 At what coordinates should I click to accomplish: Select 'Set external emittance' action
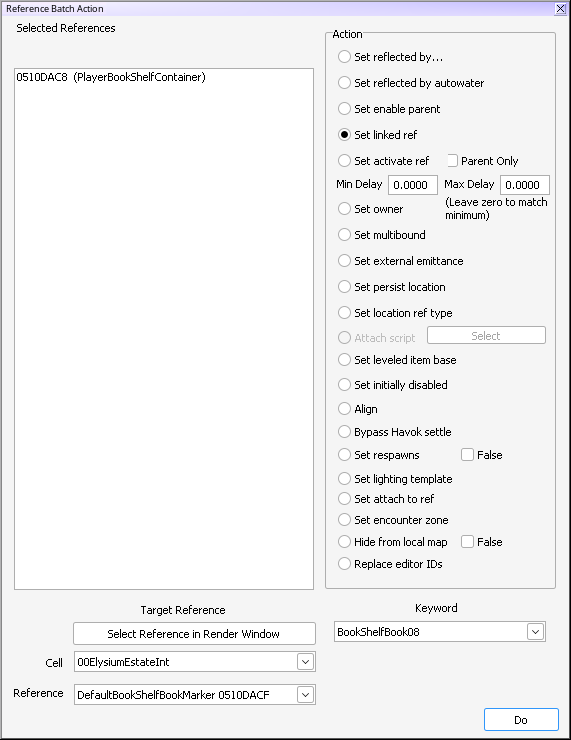point(344,261)
